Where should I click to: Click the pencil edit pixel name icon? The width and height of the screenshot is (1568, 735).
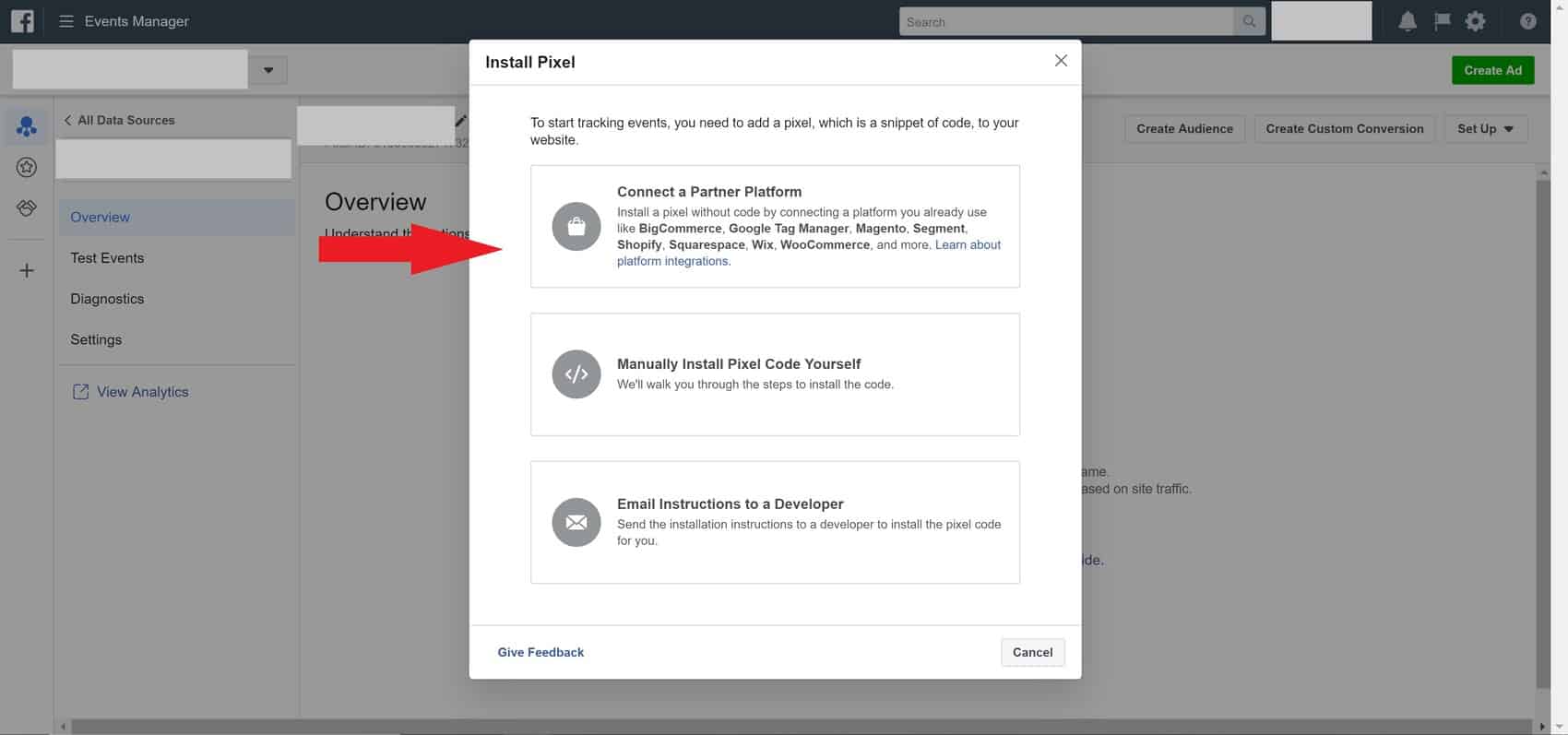[x=461, y=121]
